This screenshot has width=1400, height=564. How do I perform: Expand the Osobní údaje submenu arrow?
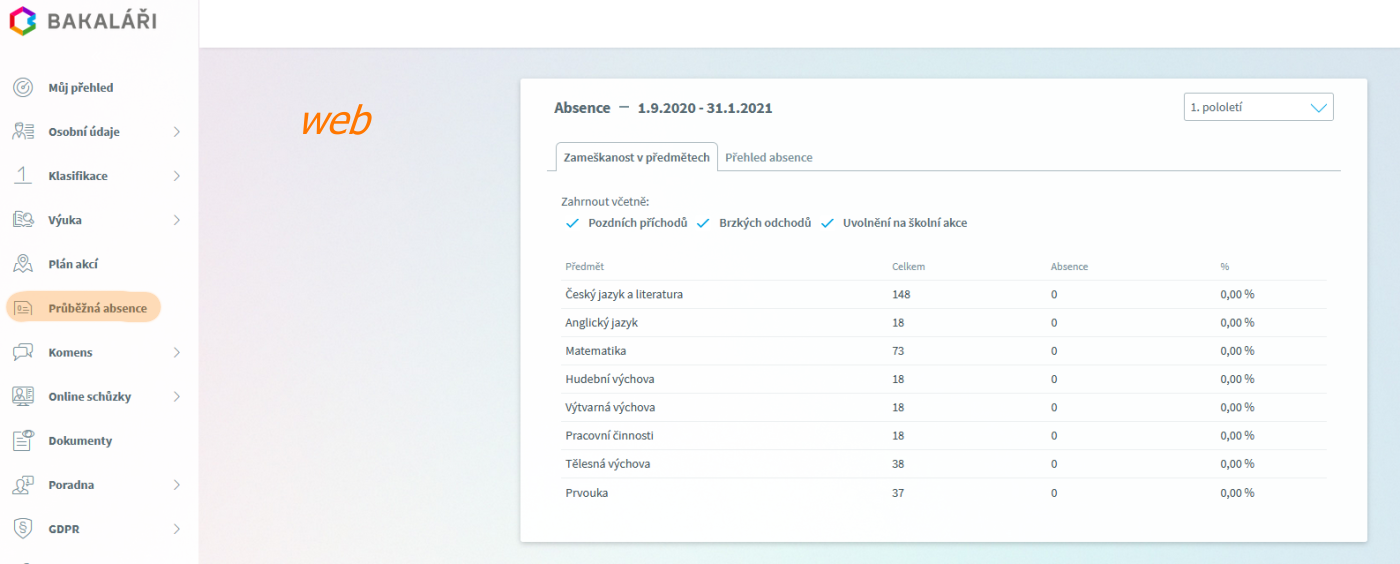[177, 132]
